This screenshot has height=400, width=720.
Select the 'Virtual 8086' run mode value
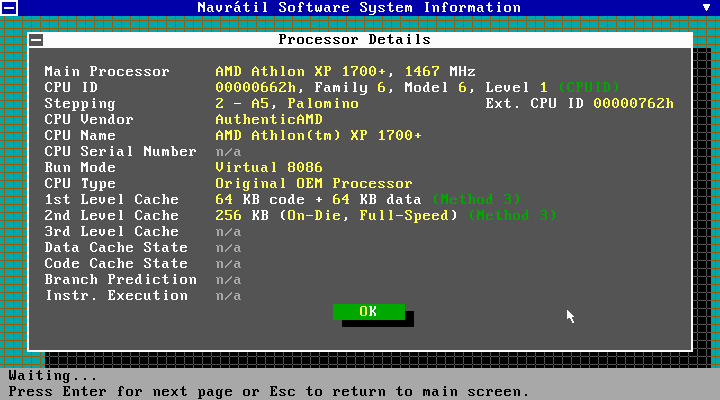point(269,168)
